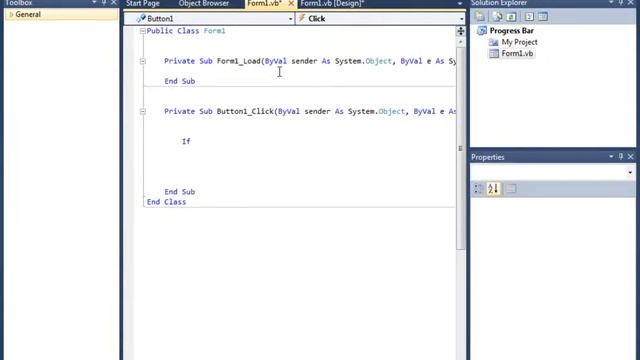Click the Click event lightning icon
This screenshot has width=640, height=360.
302,18
